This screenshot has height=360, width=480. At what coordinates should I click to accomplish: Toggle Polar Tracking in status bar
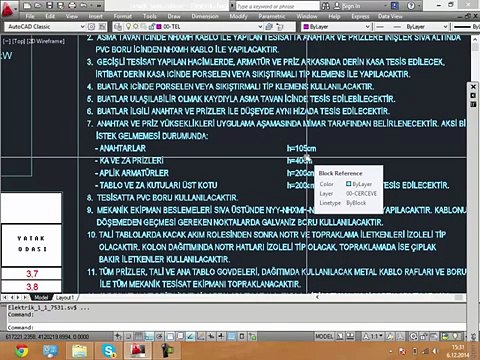pos(159,337)
